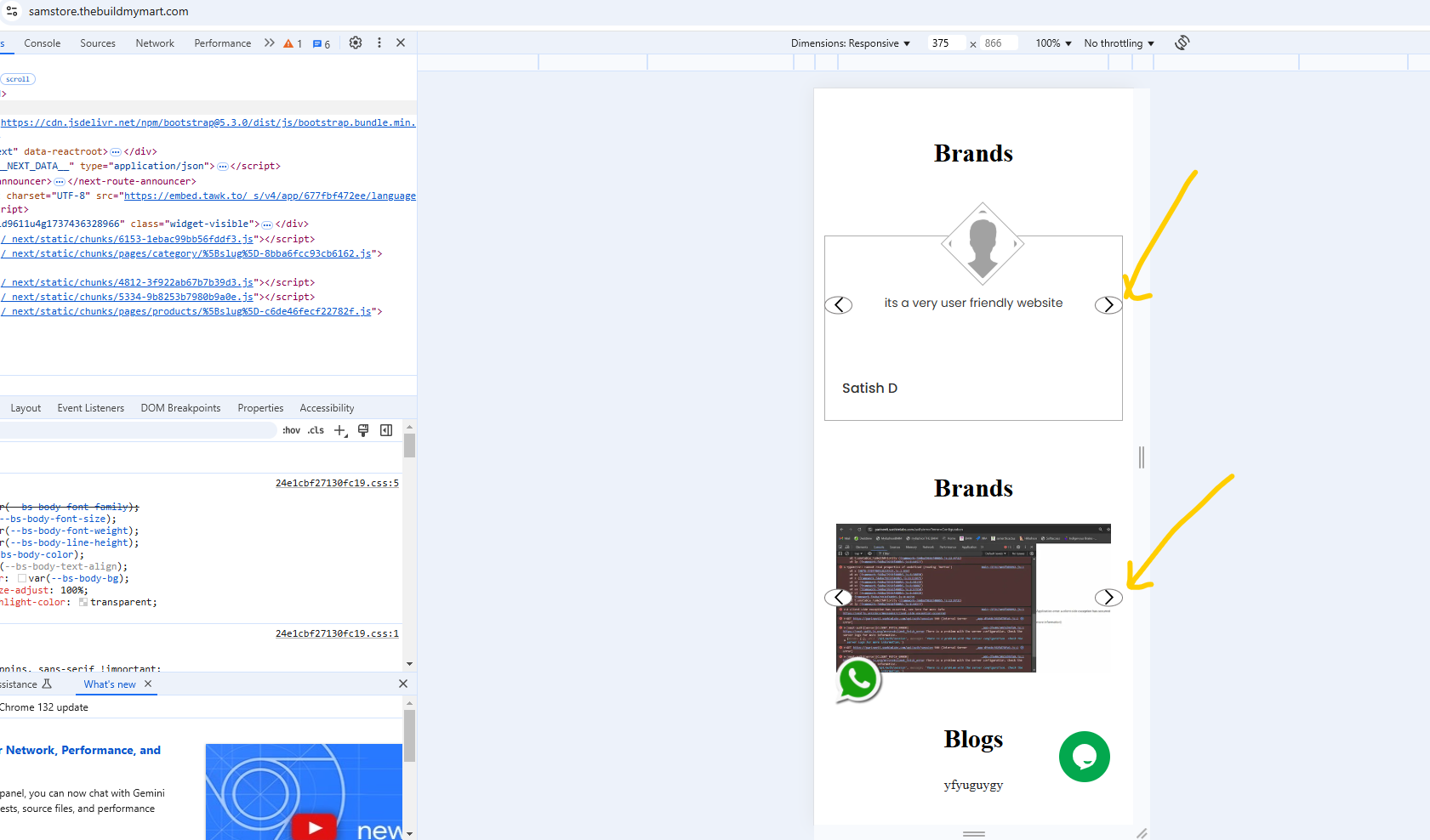The image size is (1430, 840).
Task: Click the styles filter input box
Action: point(138,430)
